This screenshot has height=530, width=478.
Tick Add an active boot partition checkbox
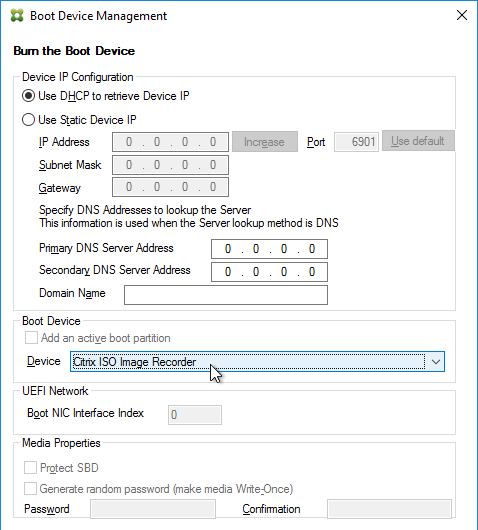[x=31, y=338]
